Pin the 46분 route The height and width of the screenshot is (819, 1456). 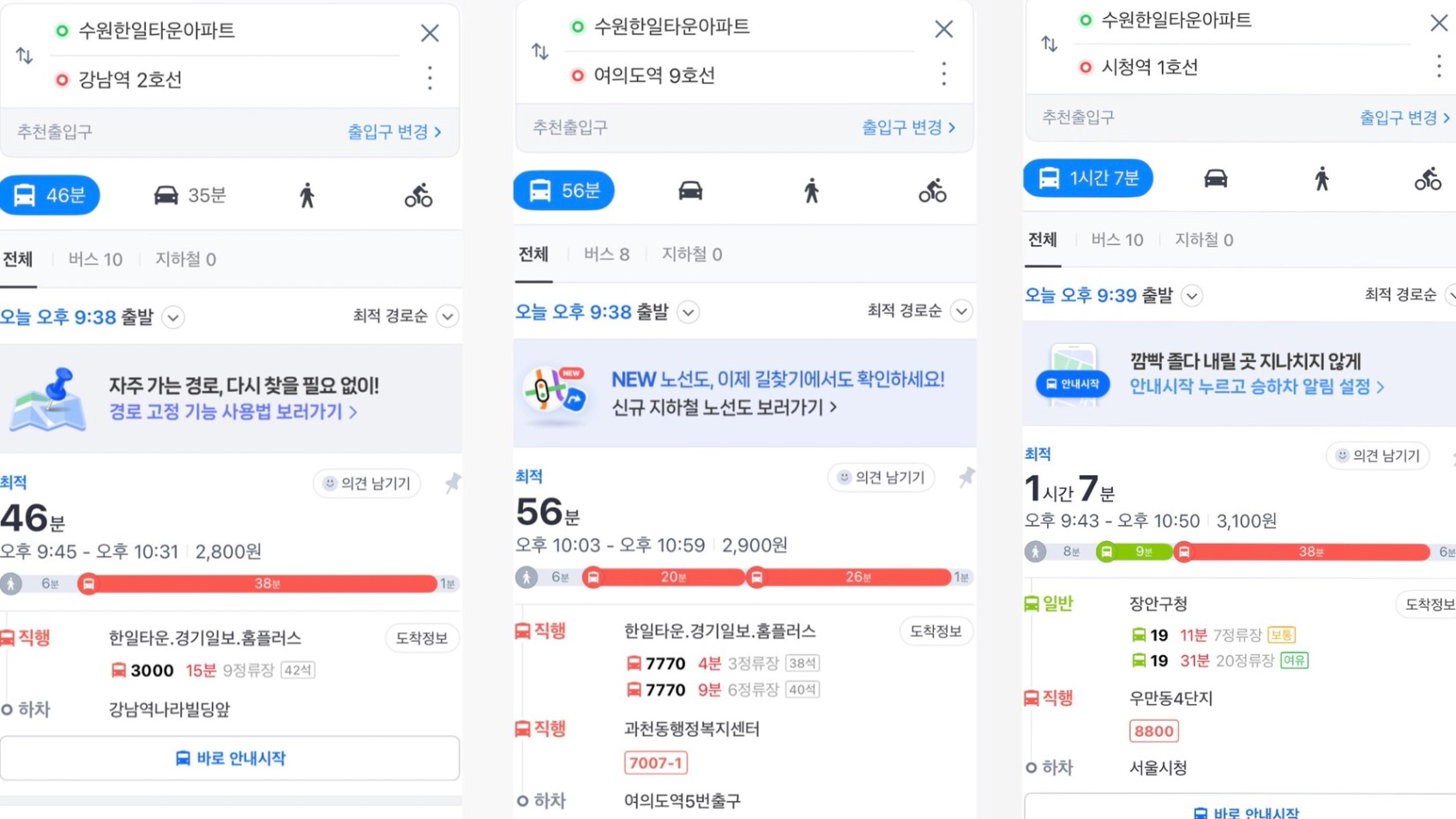click(x=453, y=483)
